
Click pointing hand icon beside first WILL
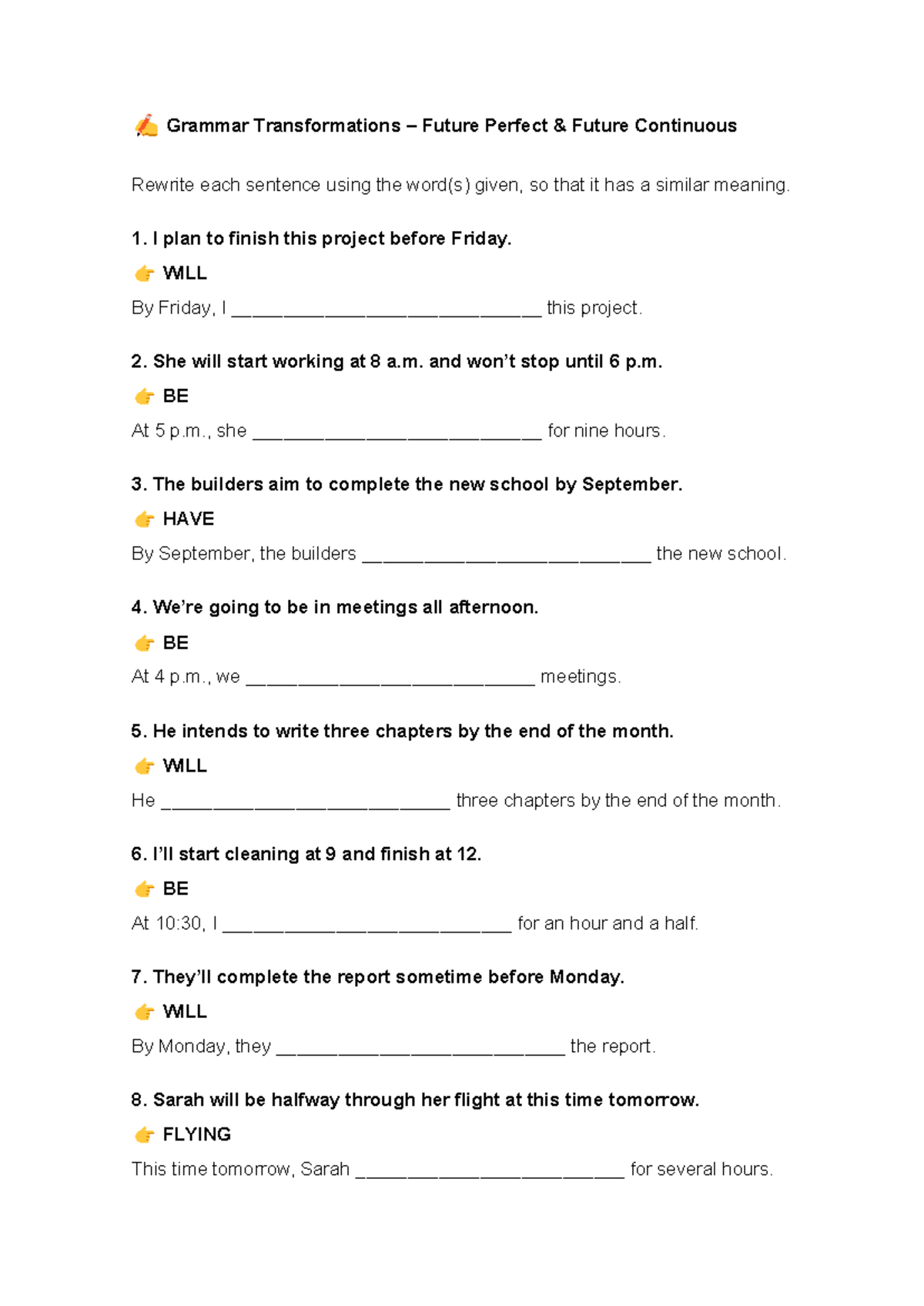[144, 273]
